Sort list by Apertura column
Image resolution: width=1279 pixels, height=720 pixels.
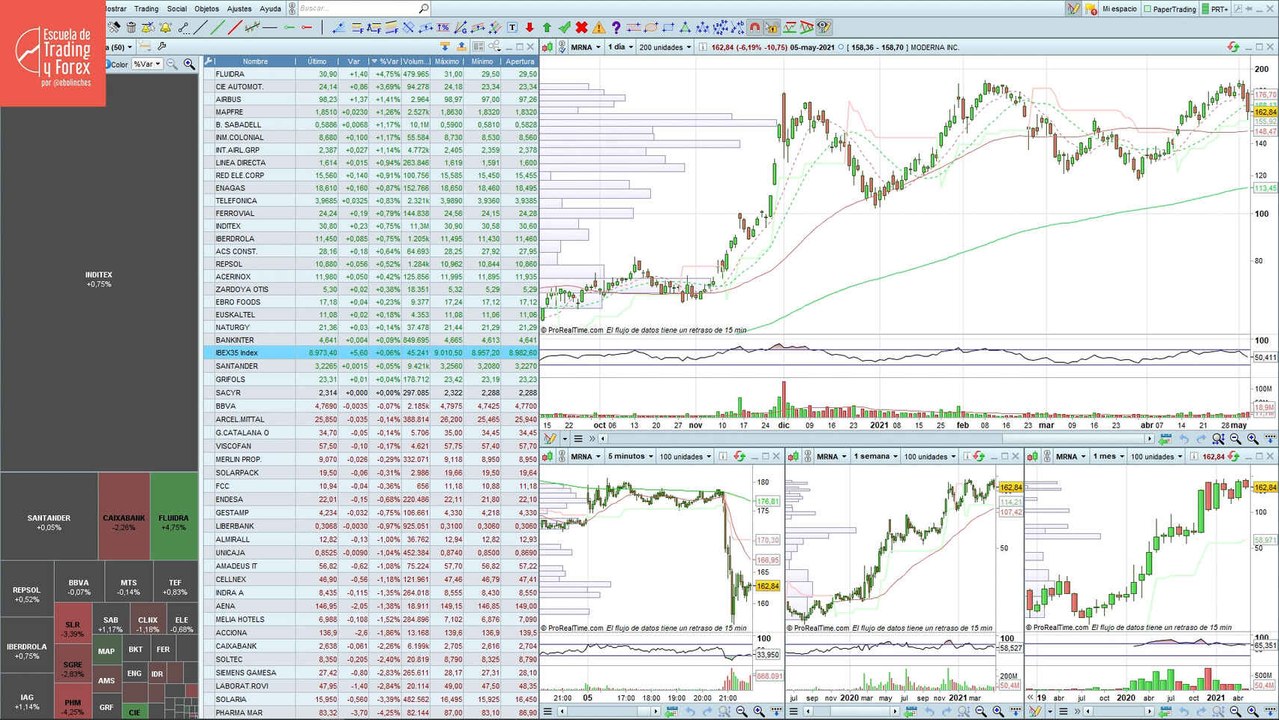pos(520,61)
